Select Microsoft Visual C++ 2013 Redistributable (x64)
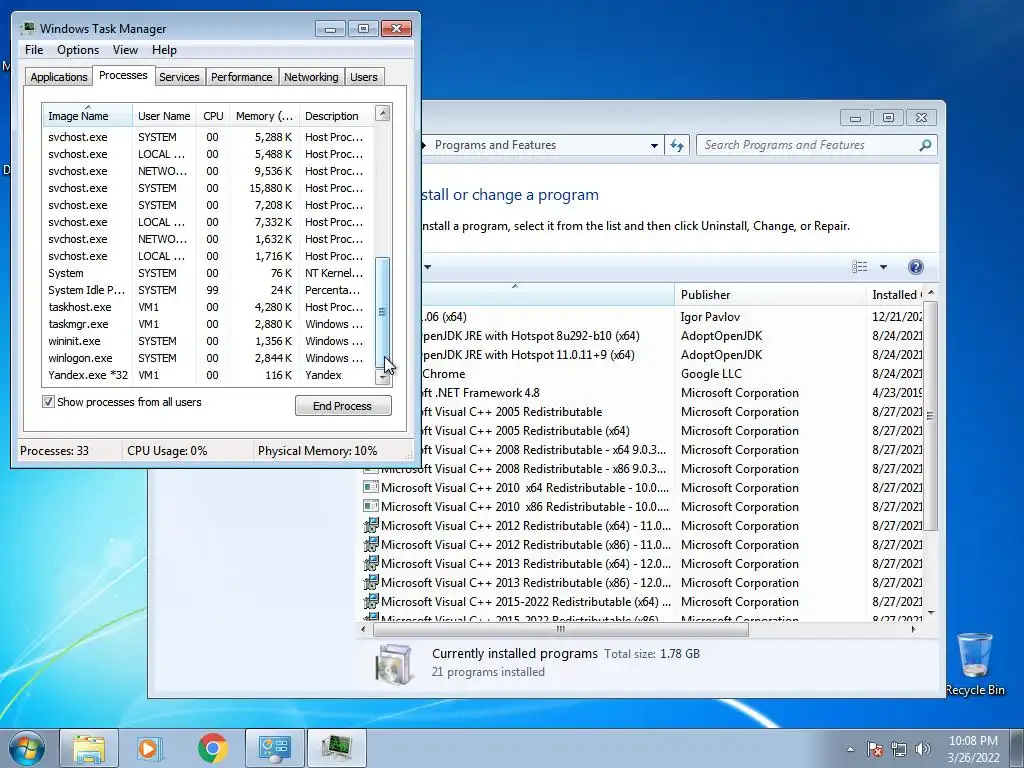Viewport: 1024px width, 768px height. (642, 564)
